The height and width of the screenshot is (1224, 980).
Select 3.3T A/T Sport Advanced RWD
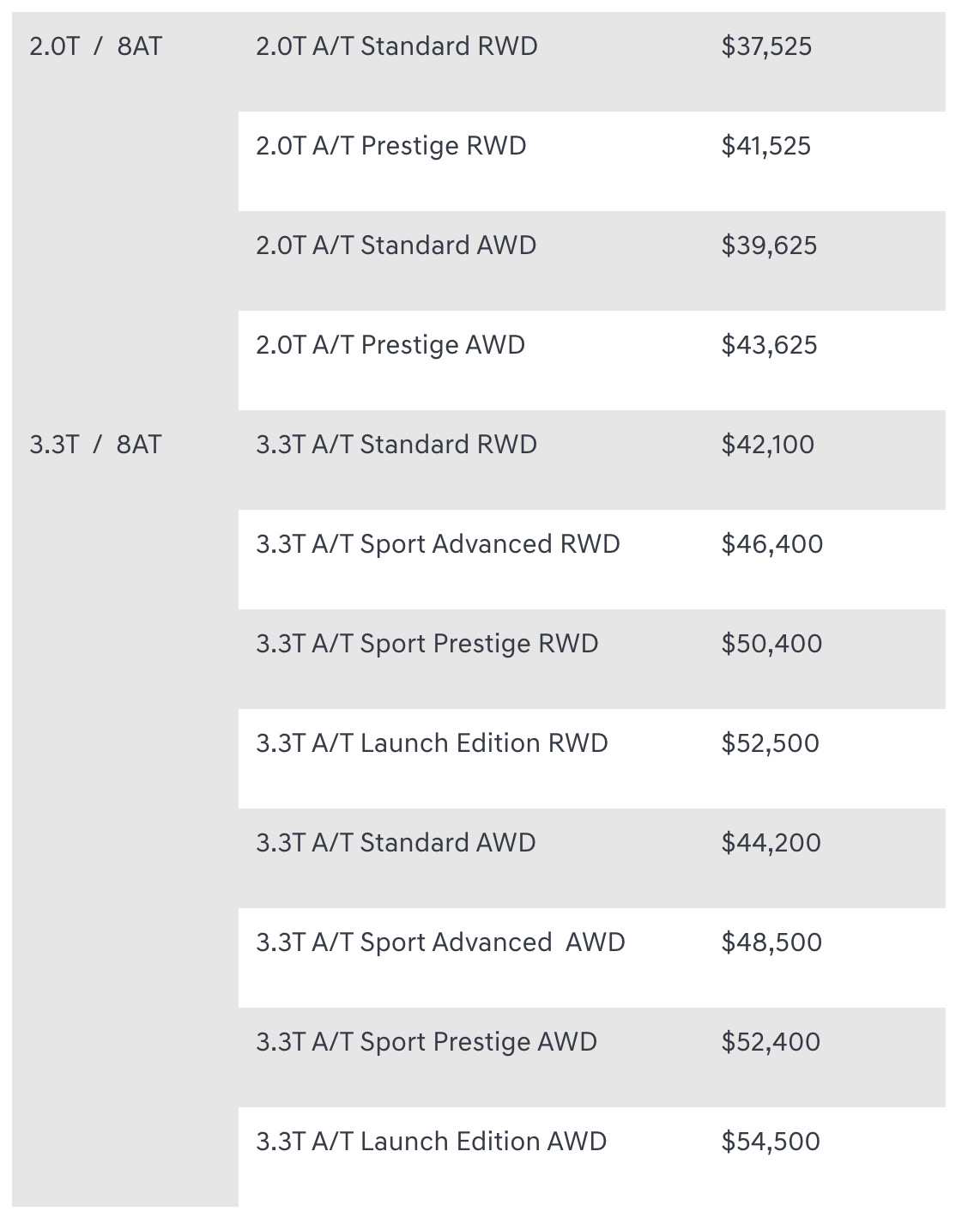(x=438, y=544)
